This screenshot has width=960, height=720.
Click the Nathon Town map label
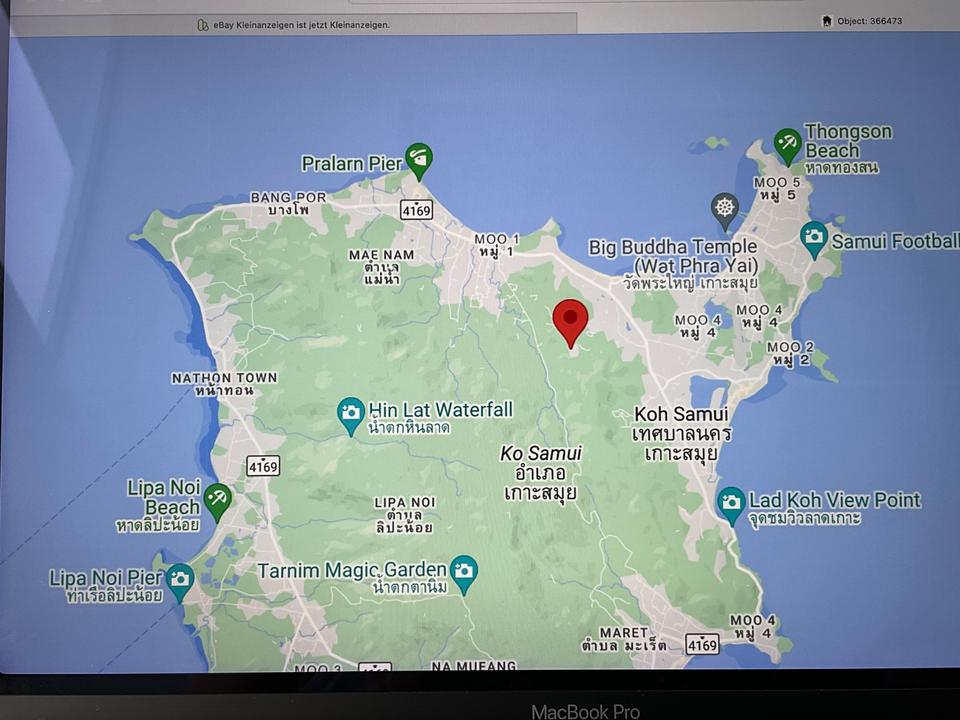point(224,378)
